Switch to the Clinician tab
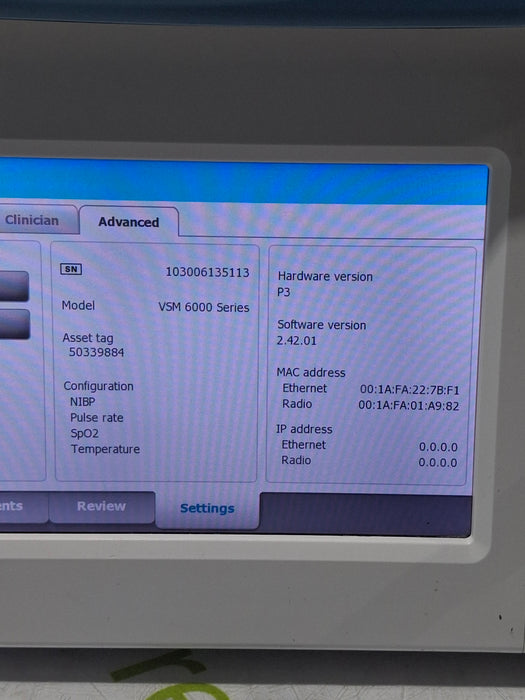The width and height of the screenshot is (525, 700). coord(38,220)
